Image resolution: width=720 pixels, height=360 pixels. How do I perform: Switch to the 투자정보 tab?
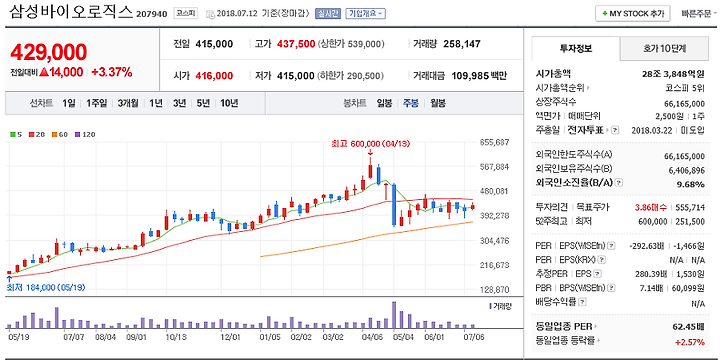point(576,49)
